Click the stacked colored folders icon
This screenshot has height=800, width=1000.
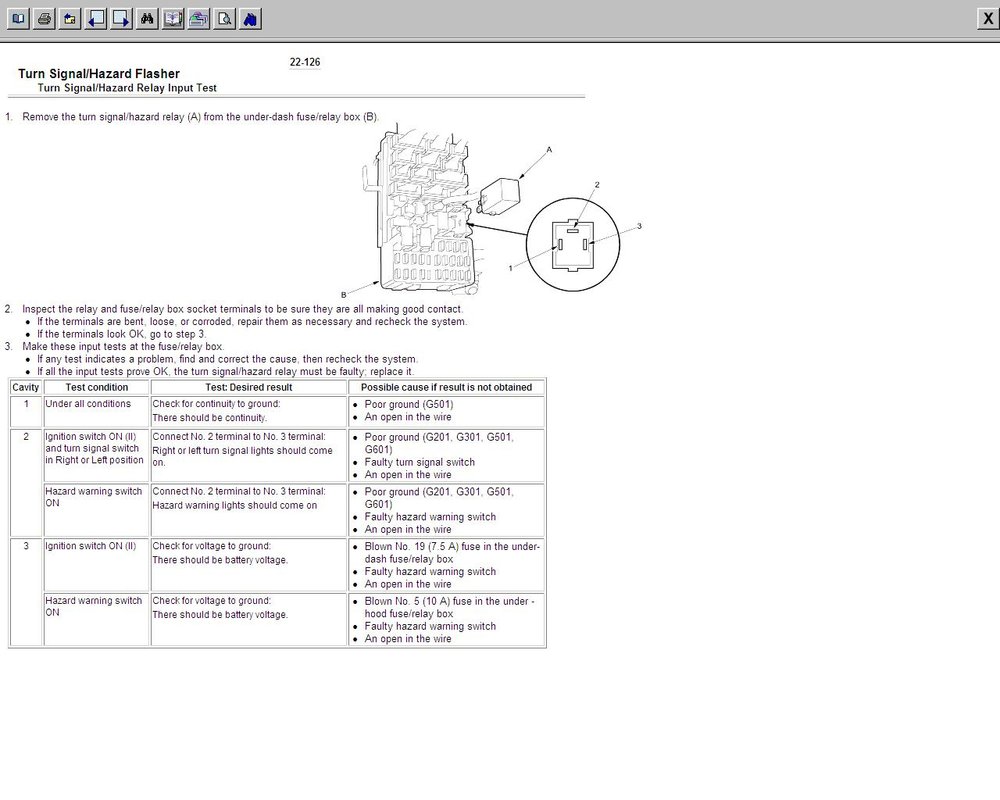pos(198,19)
